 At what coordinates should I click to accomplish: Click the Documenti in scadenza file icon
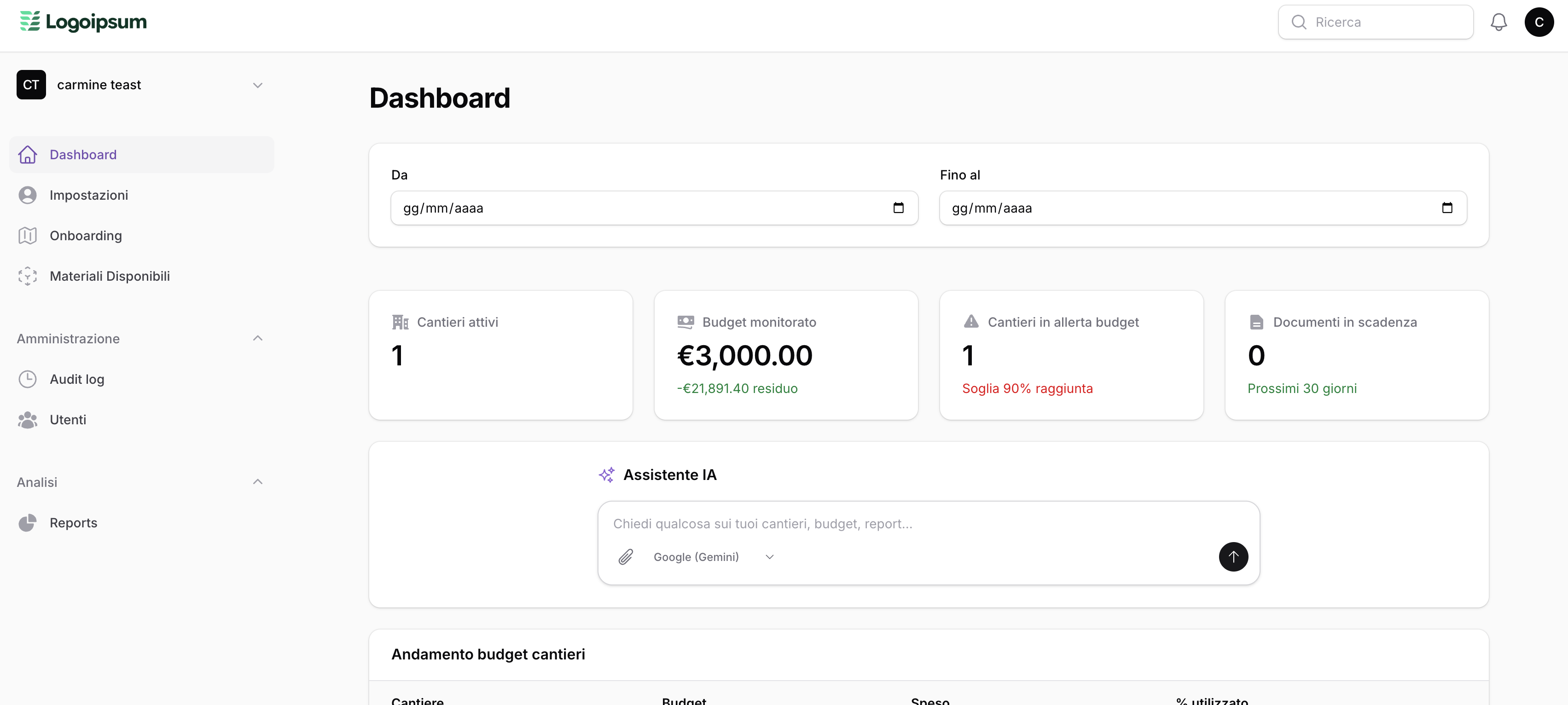[x=1256, y=322]
